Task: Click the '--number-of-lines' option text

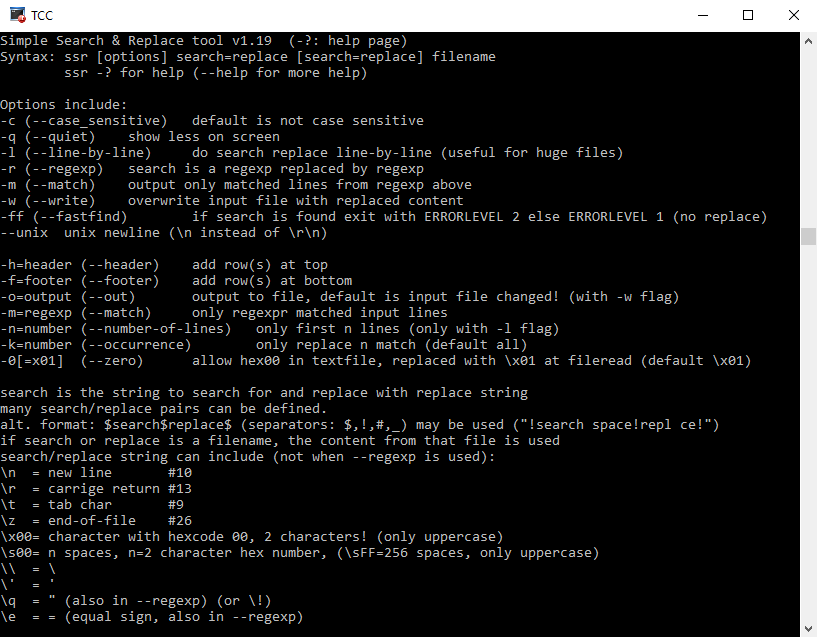Action: [159, 329]
